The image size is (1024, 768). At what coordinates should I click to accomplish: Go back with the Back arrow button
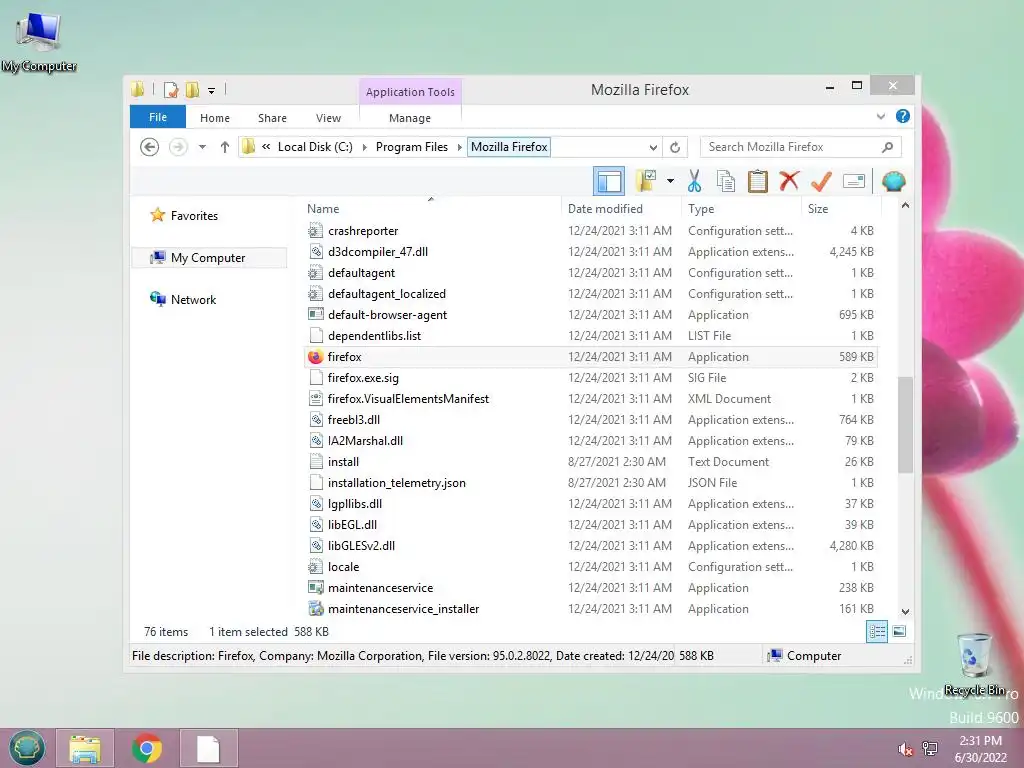(x=150, y=147)
